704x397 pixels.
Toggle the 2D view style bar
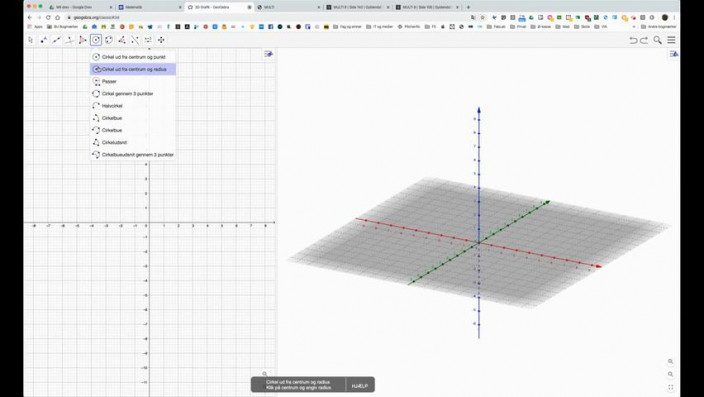point(268,54)
